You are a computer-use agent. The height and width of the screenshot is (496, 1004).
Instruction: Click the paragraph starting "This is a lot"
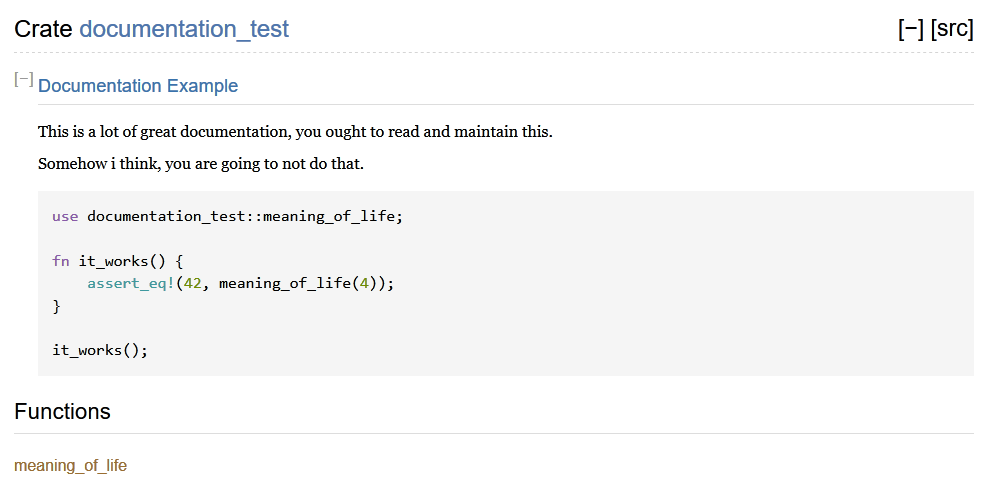coord(295,132)
